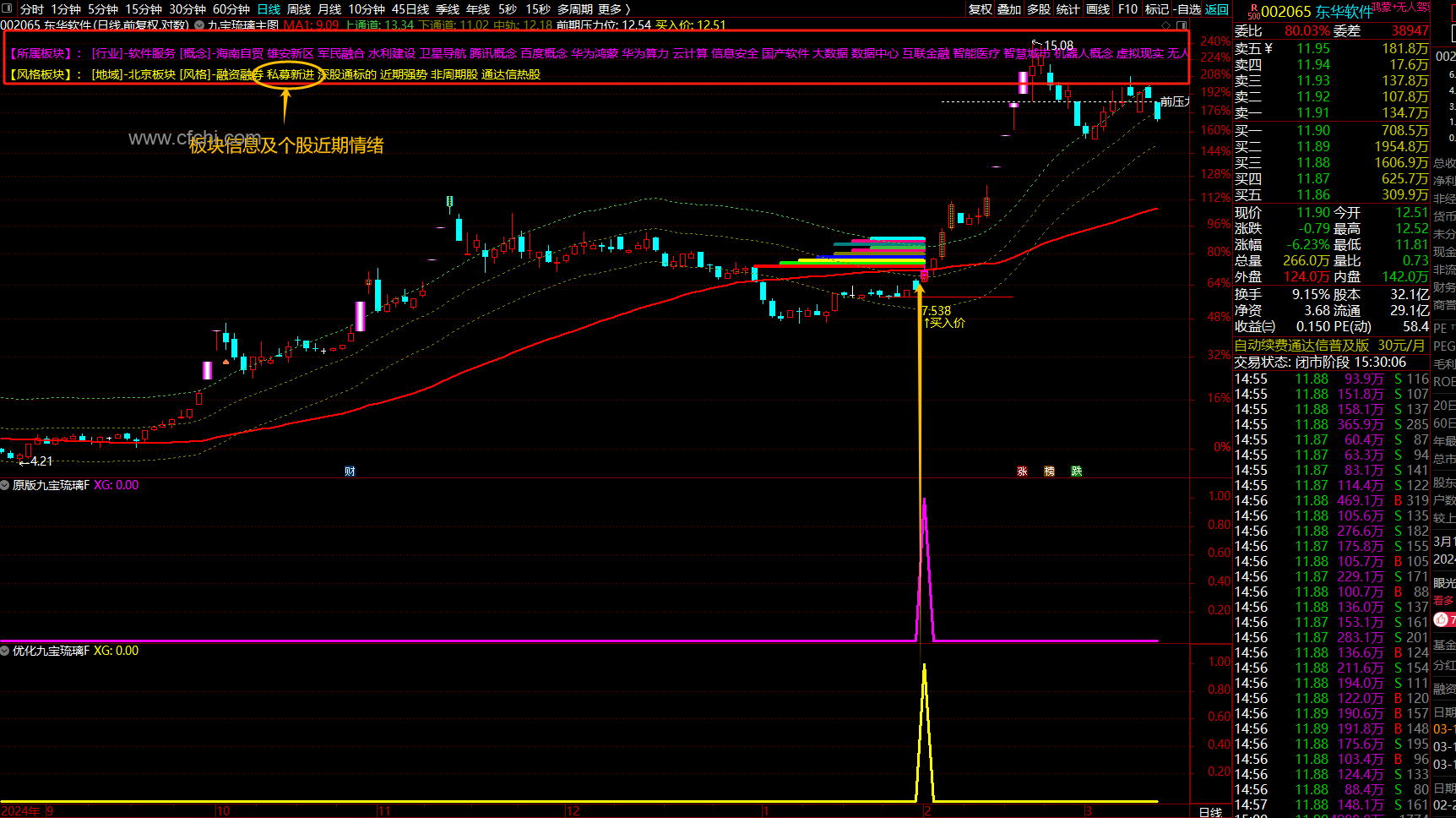This screenshot has width=1456, height=818.
Task: Click the diamond icon above the chart
Action: tap(1164, 25)
